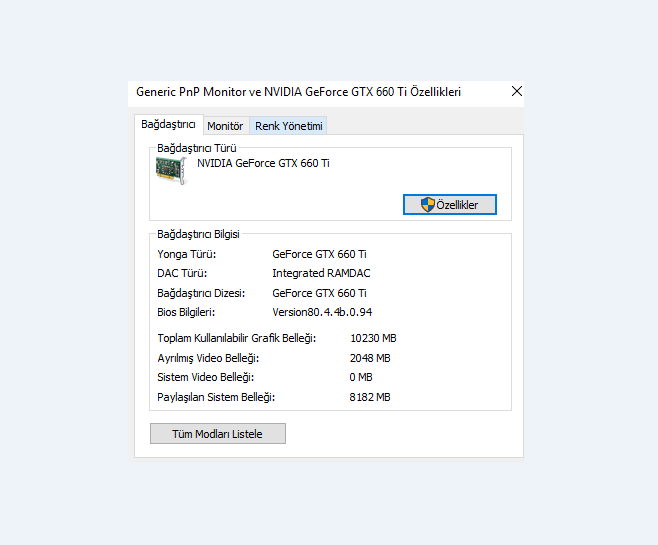Click the graphics card adapter icon
658x545 pixels.
tap(171, 170)
